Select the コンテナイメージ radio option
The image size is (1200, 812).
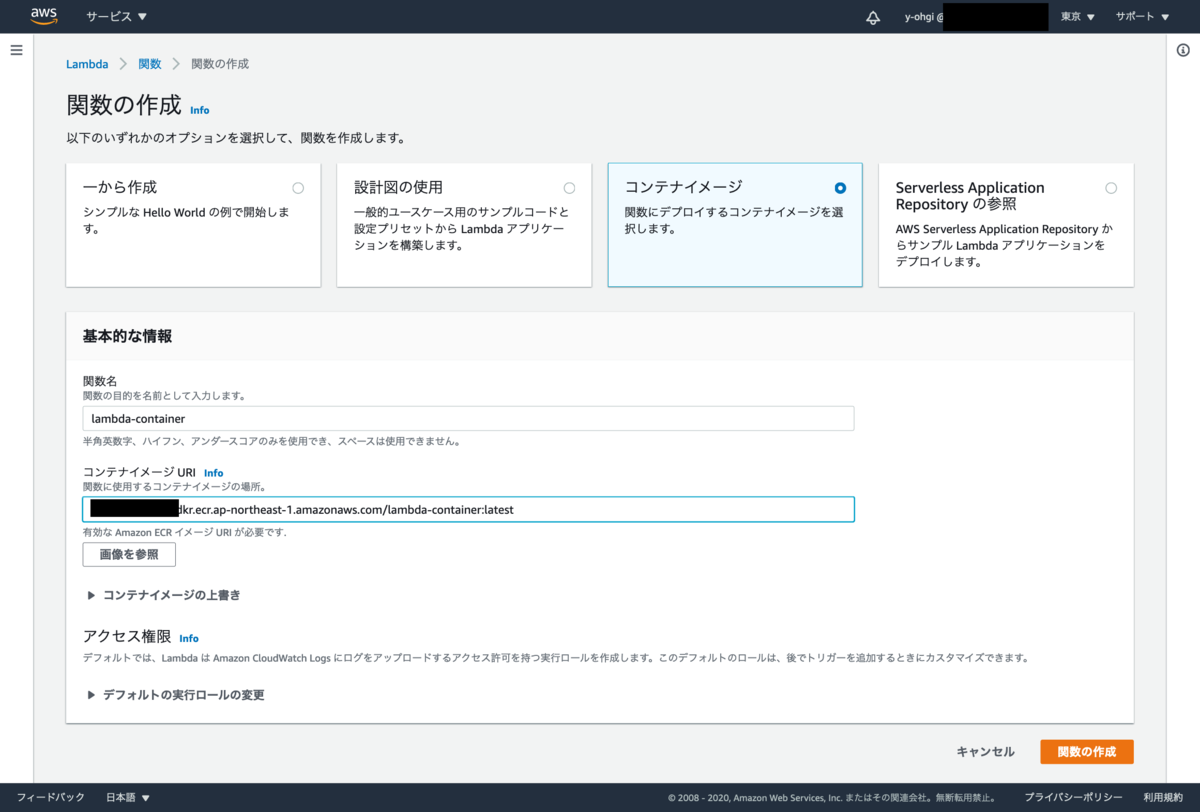pyautogui.click(x=840, y=188)
